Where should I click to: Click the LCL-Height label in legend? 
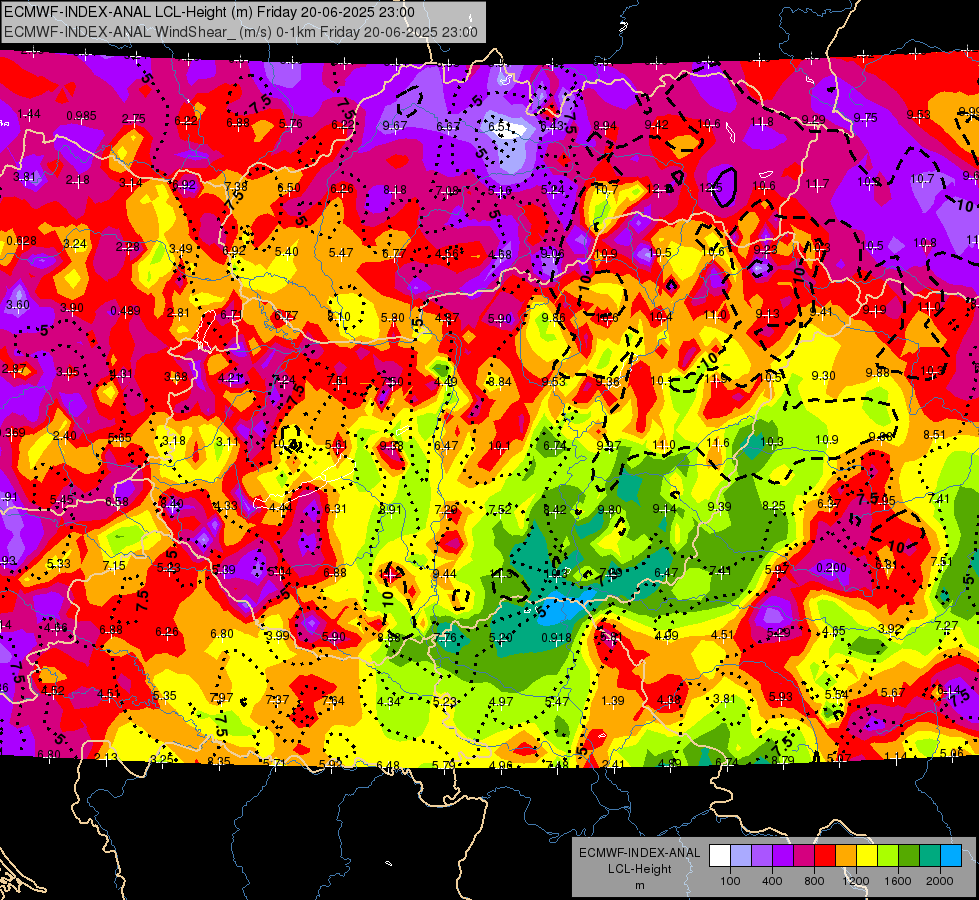point(639,869)
